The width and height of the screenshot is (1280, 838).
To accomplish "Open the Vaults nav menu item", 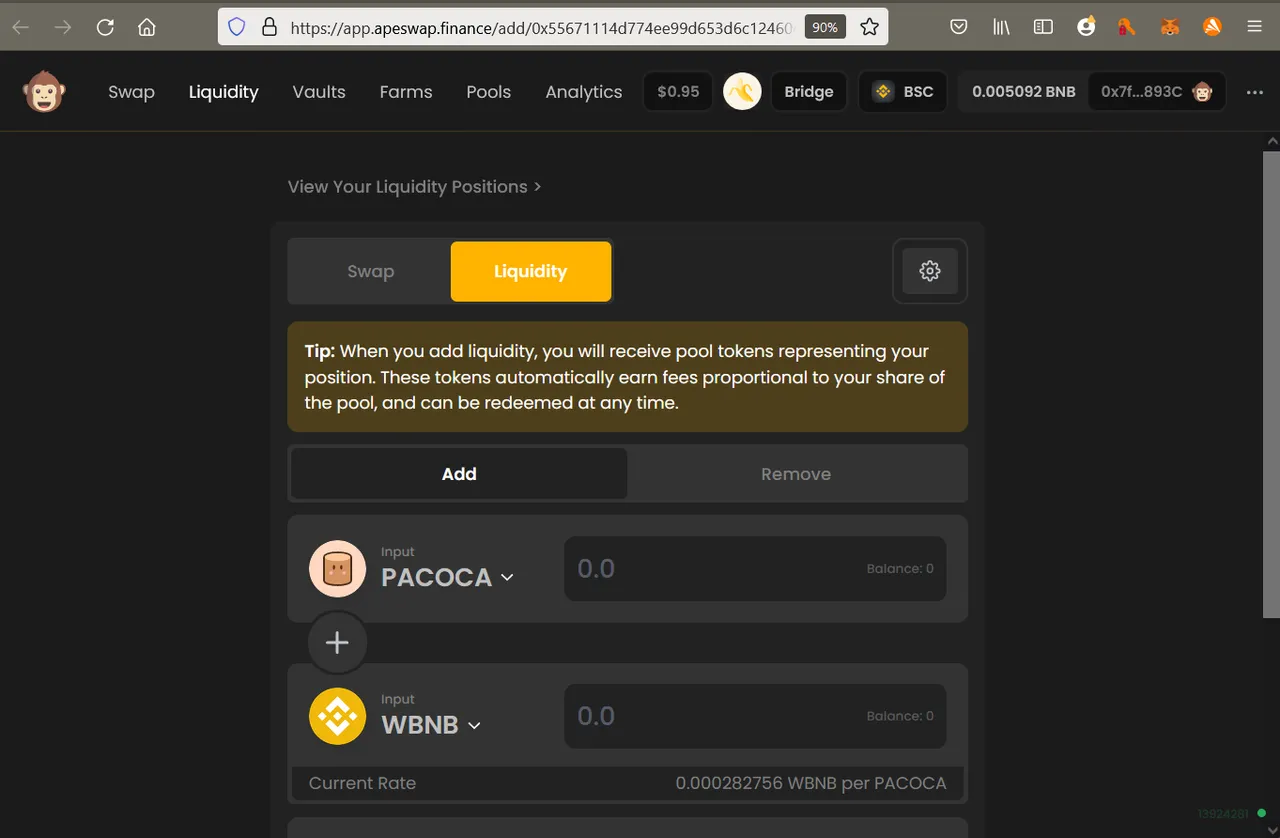I will 319,92.
